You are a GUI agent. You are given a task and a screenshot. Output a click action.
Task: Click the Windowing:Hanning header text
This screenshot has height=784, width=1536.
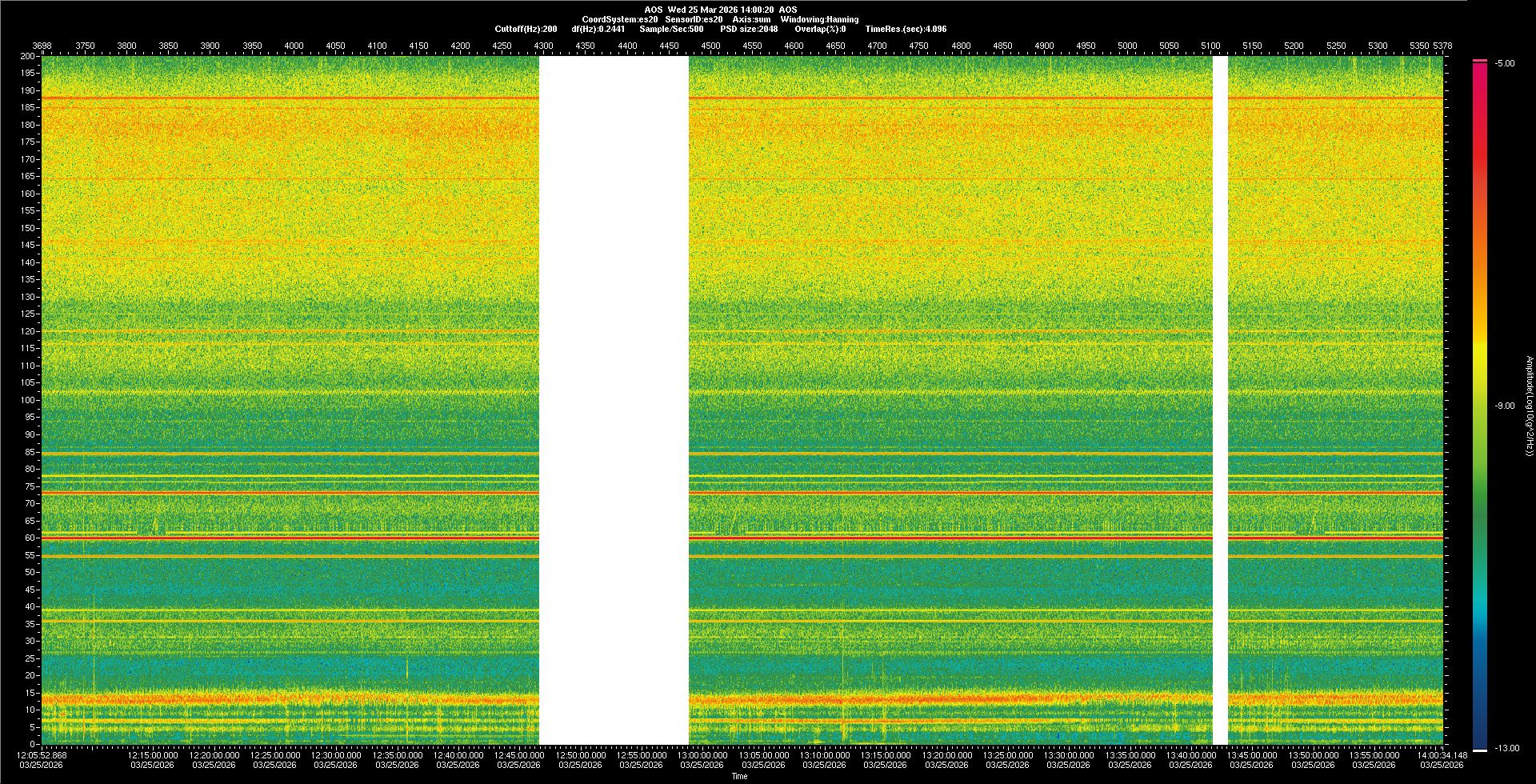tap(819, 19)
